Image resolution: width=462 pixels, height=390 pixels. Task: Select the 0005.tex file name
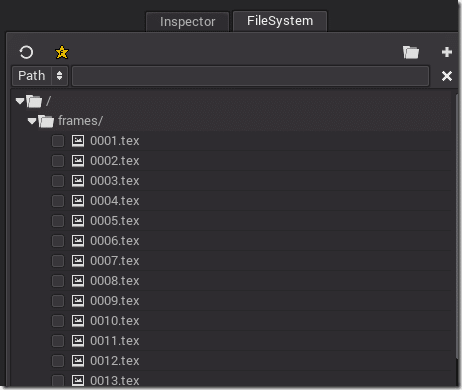(x=115, y=221)
